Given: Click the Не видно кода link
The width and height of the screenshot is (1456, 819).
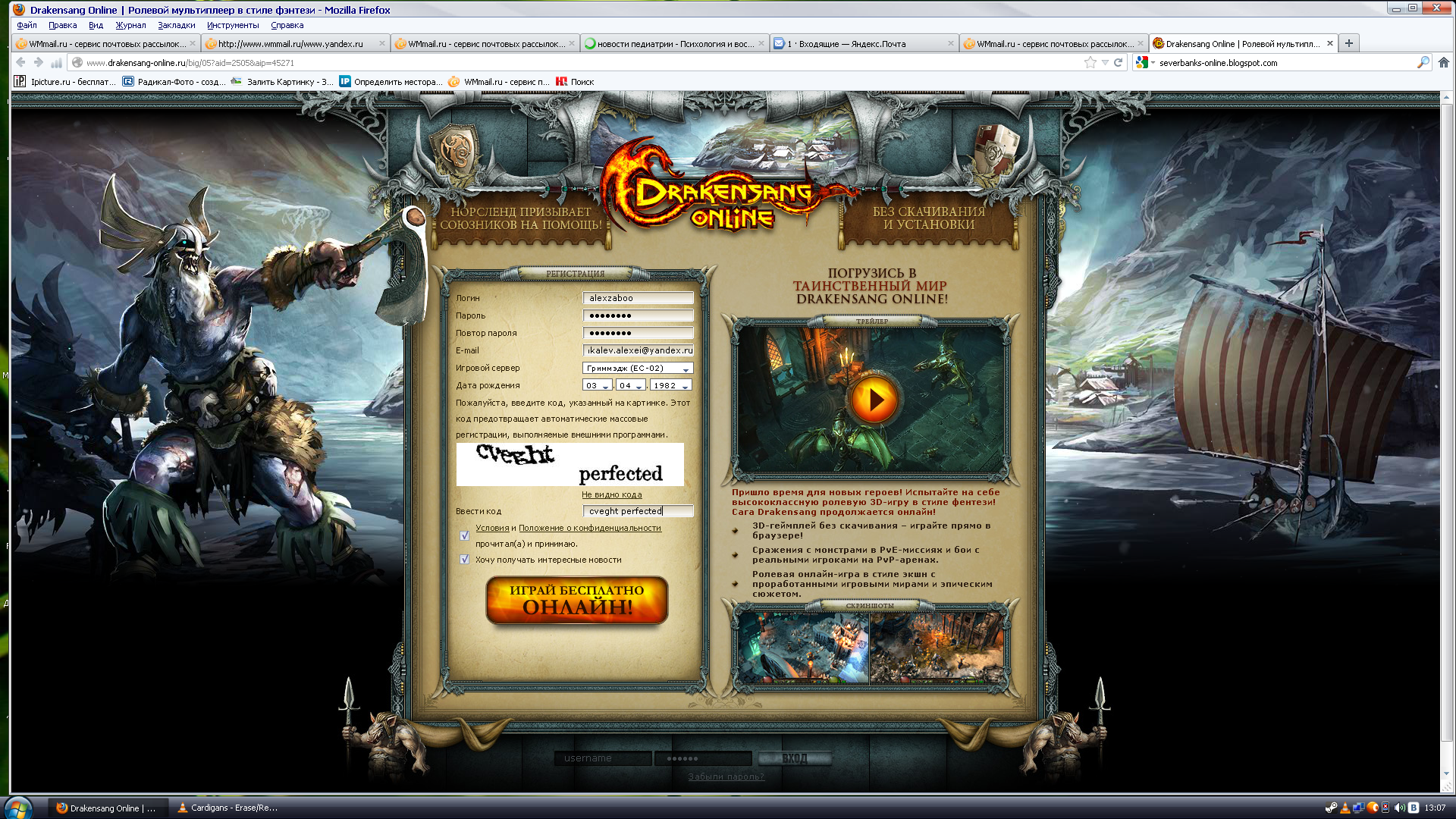Looking at the screenshot, I should click(x=611, y=494).
